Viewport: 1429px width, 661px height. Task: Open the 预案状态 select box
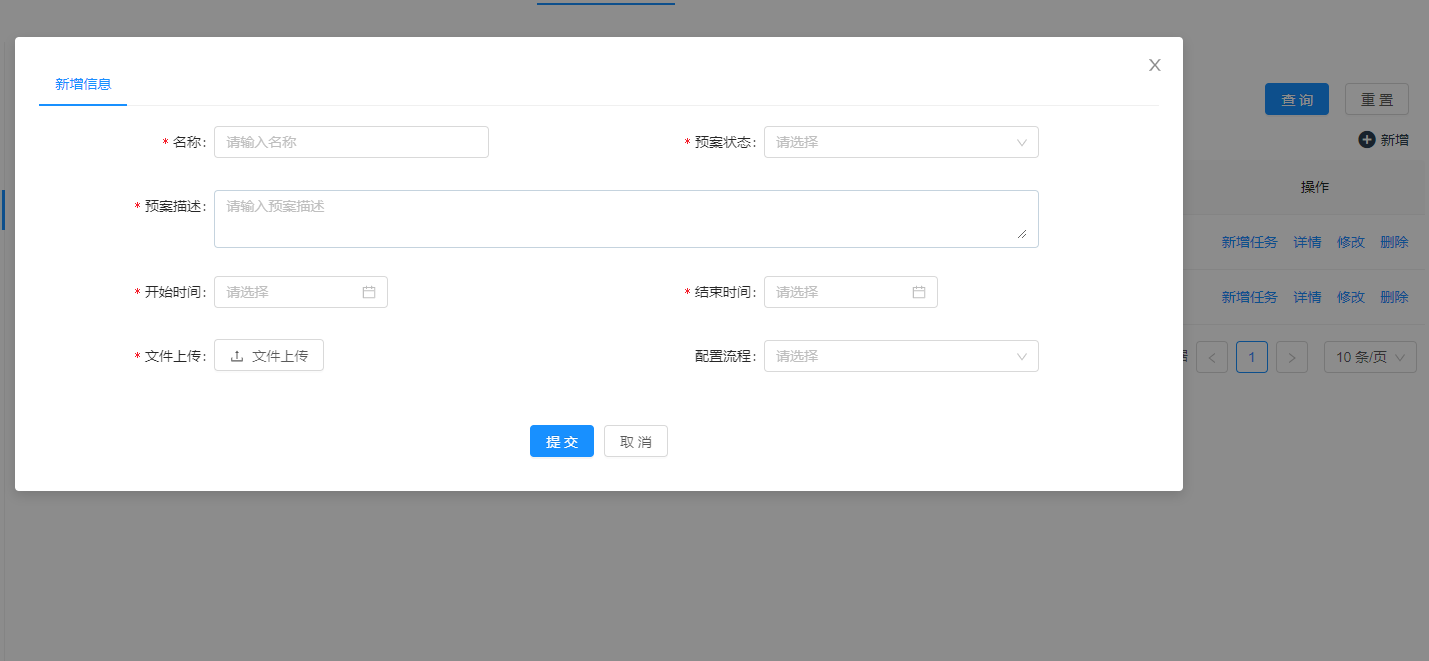pyautogui.click(x=900, y=141)
